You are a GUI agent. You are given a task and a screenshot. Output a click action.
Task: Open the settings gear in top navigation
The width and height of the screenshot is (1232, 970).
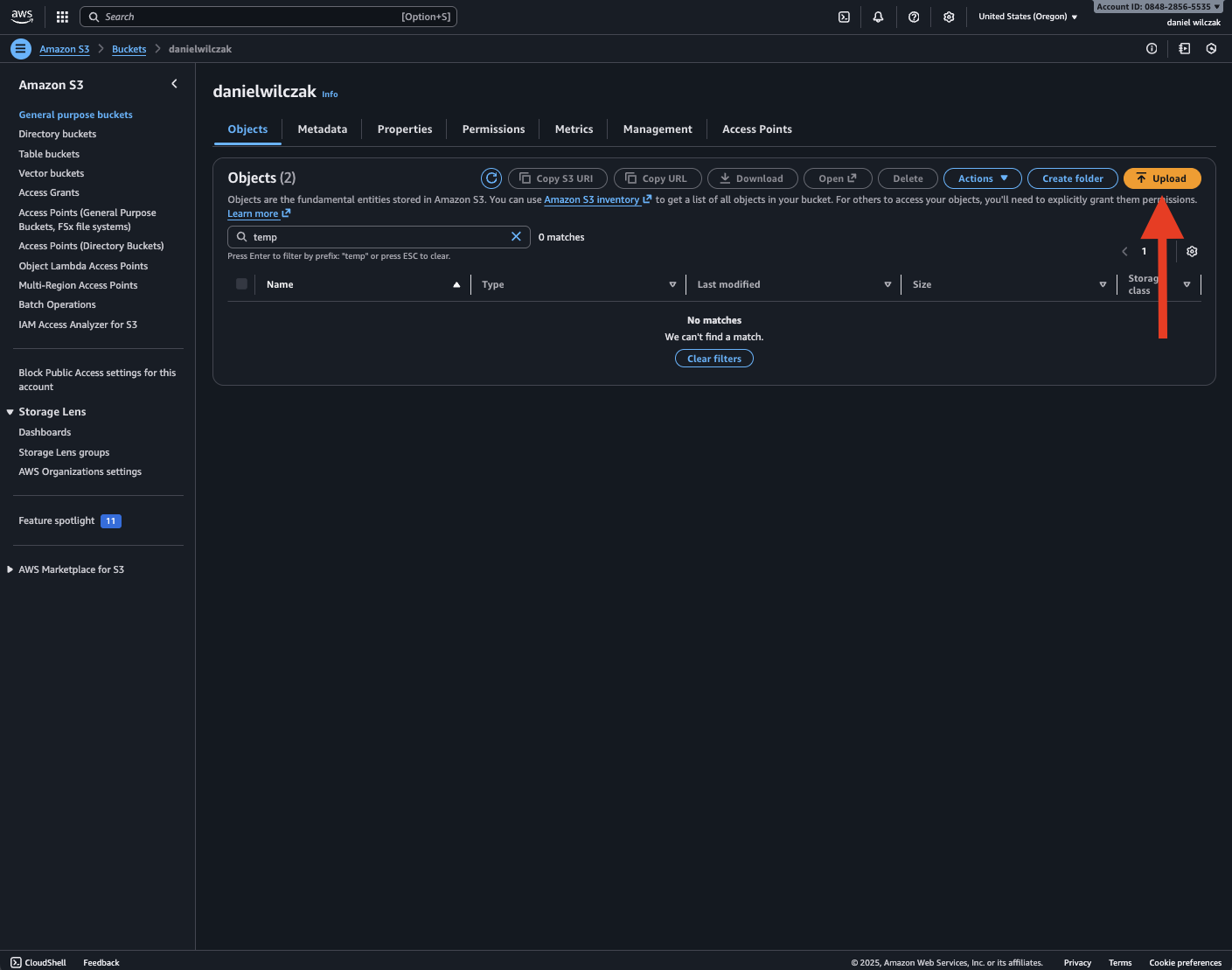coord(949,17)
